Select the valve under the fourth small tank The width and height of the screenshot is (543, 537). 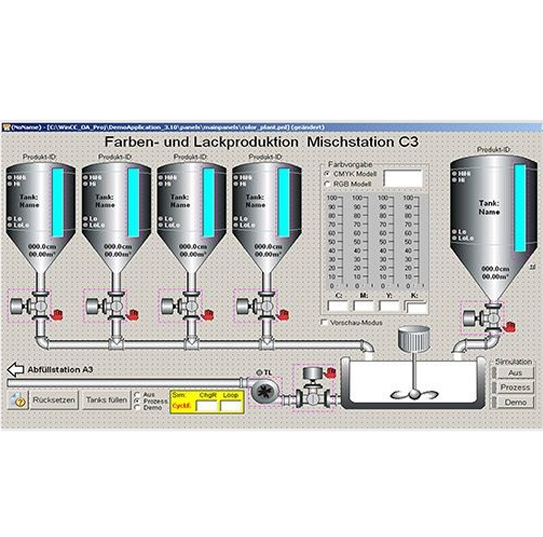point(255,306)
